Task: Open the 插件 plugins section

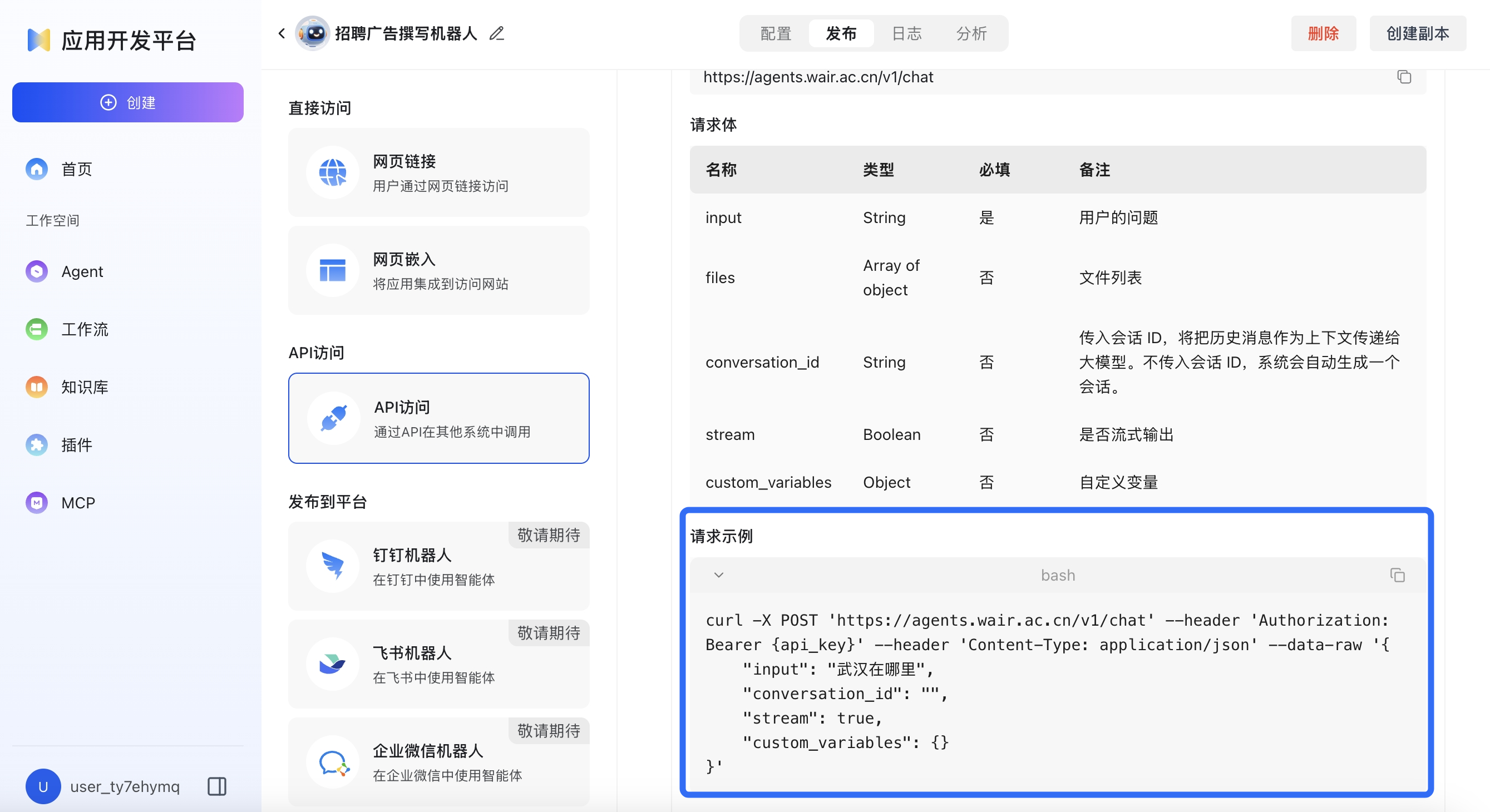Action: point(76,445)
